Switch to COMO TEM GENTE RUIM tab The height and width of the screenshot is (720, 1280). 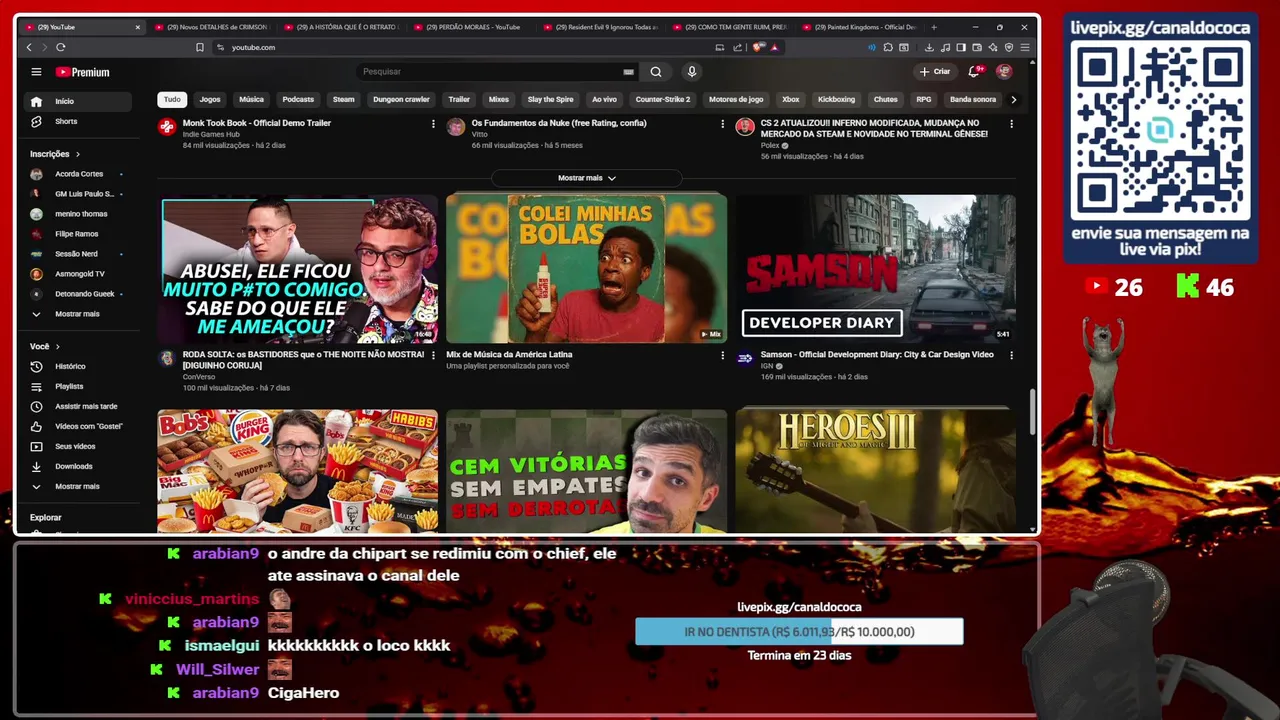(730, 27)
